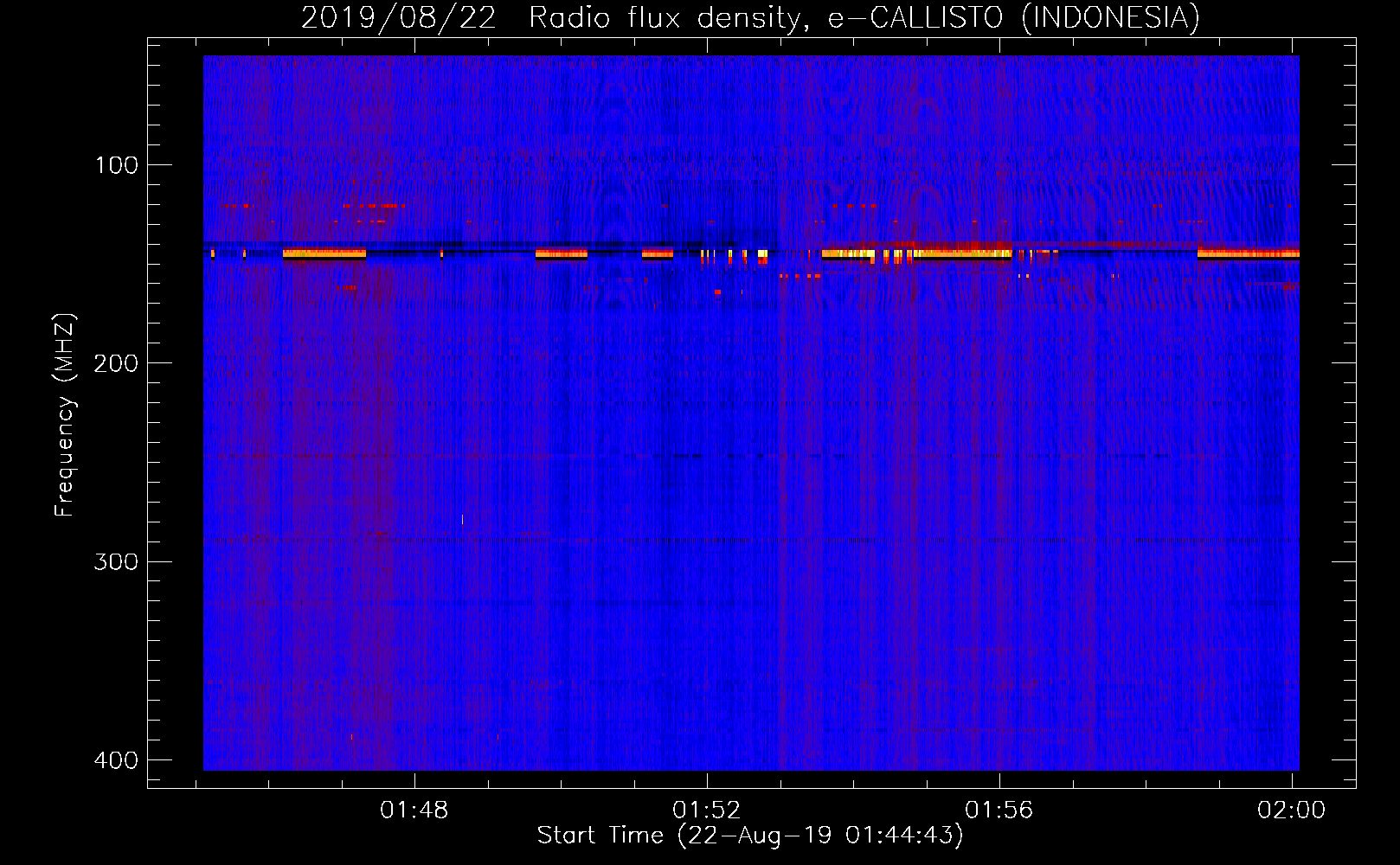The image size is (1400, 865).
Task: Click the '200' frequency tick label
Action: (116, 363)
